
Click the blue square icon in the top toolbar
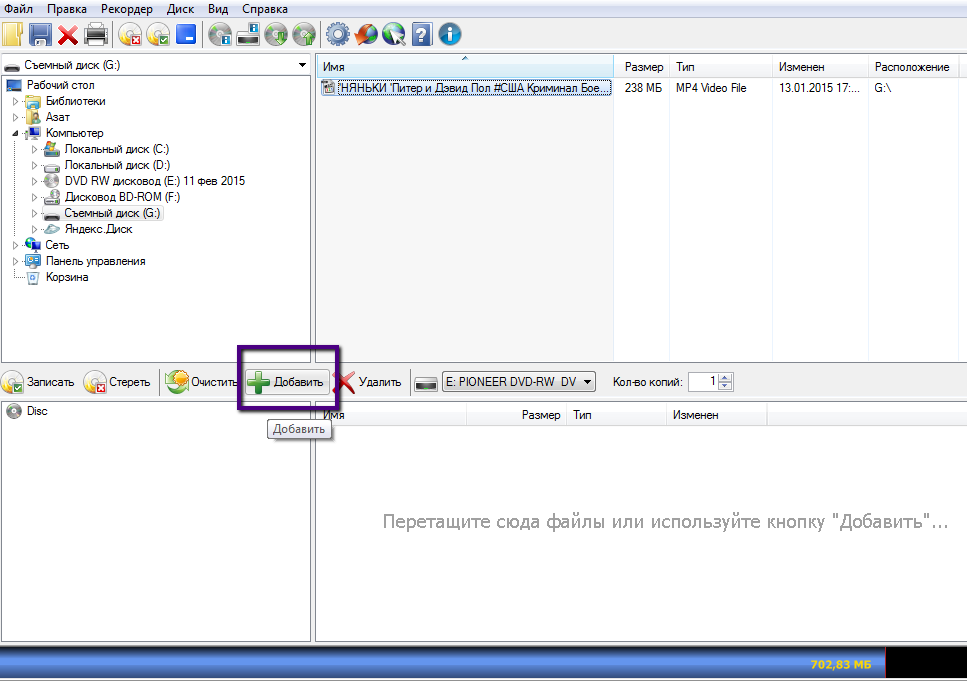186,35
